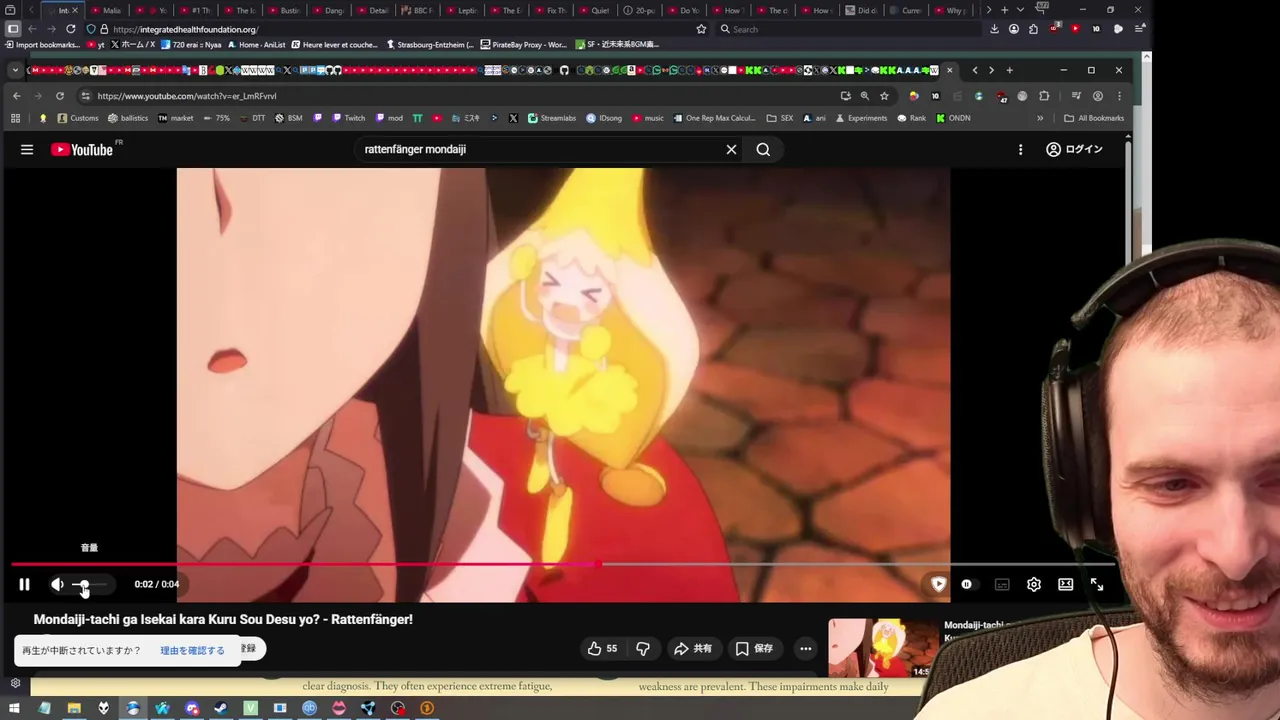Switch to the '20-pu' tab in outer browser
The width and height of the screenshot is (1280, 720).
pyautogui.click(x=640, y=10)
